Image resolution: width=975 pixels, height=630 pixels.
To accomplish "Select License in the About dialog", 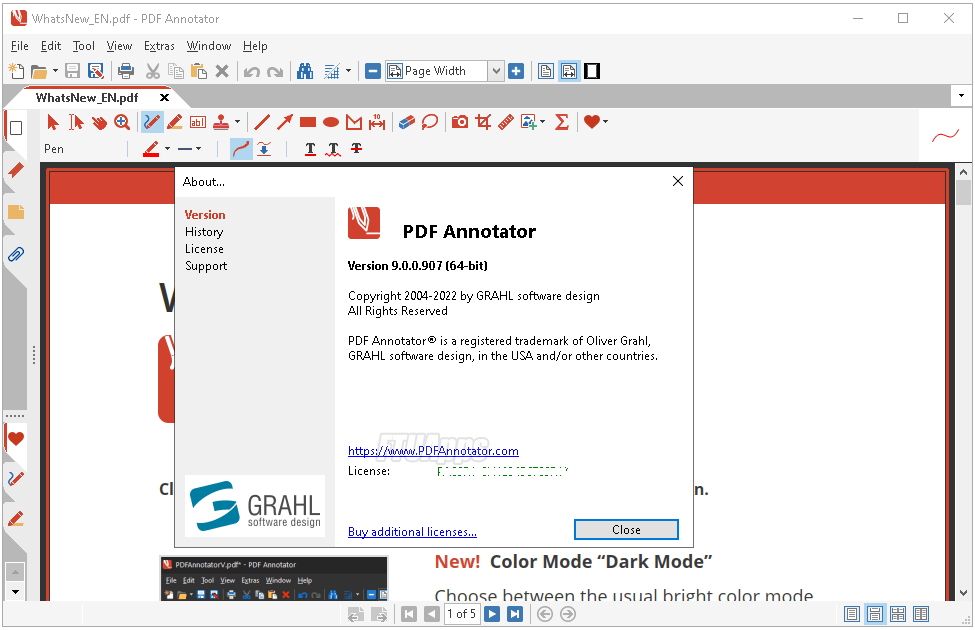I will coord(204,249).
